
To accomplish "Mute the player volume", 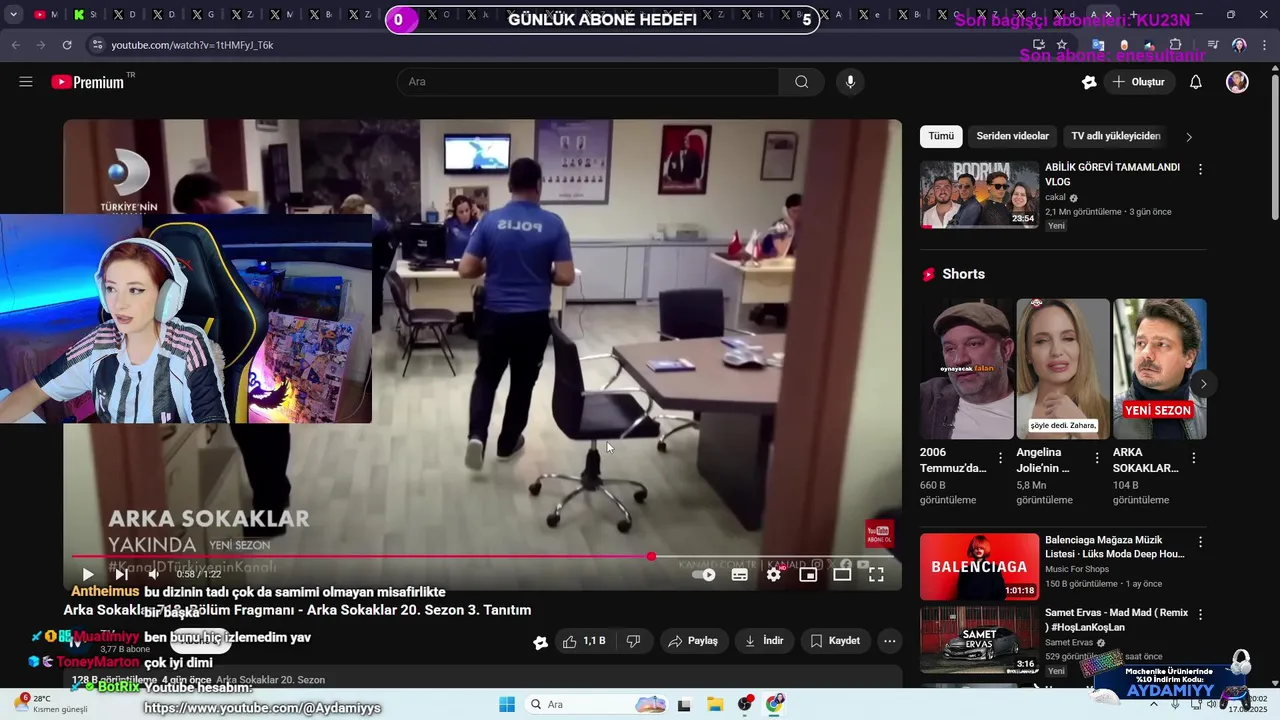I will (x=154, y=574).
